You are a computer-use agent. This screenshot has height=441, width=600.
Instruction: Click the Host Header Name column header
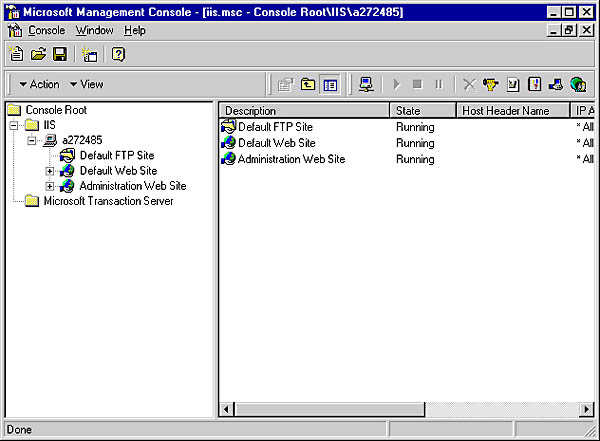513,111
